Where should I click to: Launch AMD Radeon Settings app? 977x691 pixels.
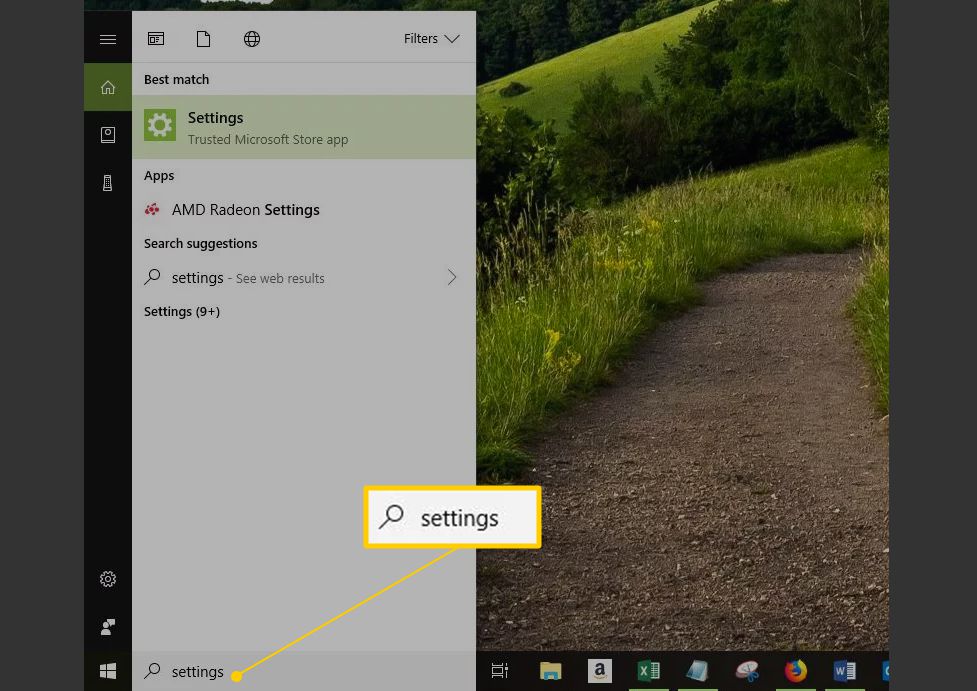tap(246, 210)
